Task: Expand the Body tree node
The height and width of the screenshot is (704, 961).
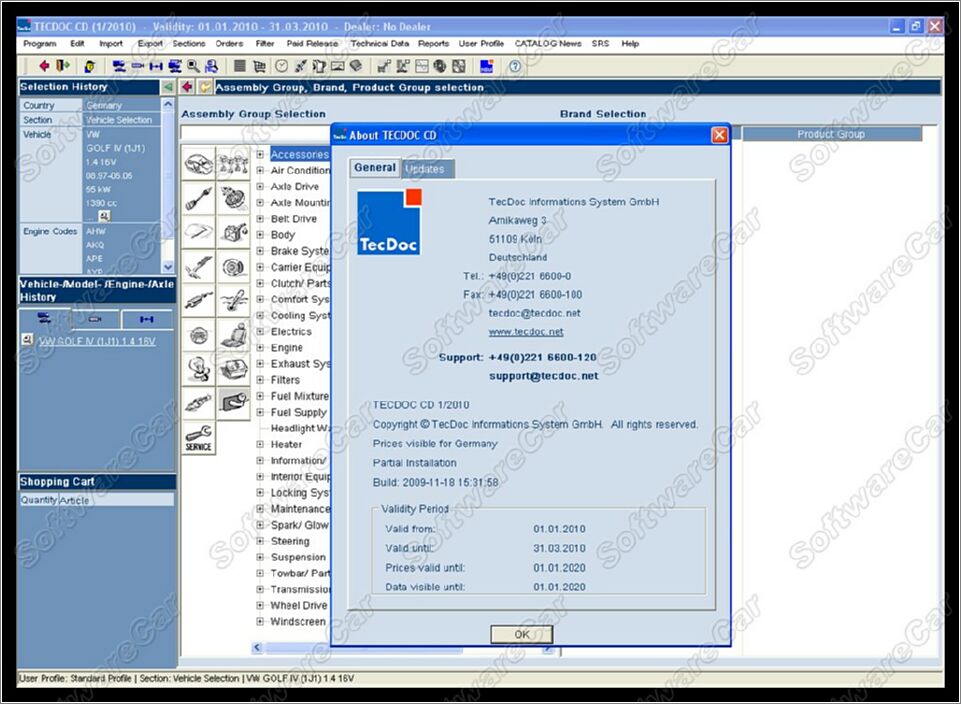Action: 260,235
